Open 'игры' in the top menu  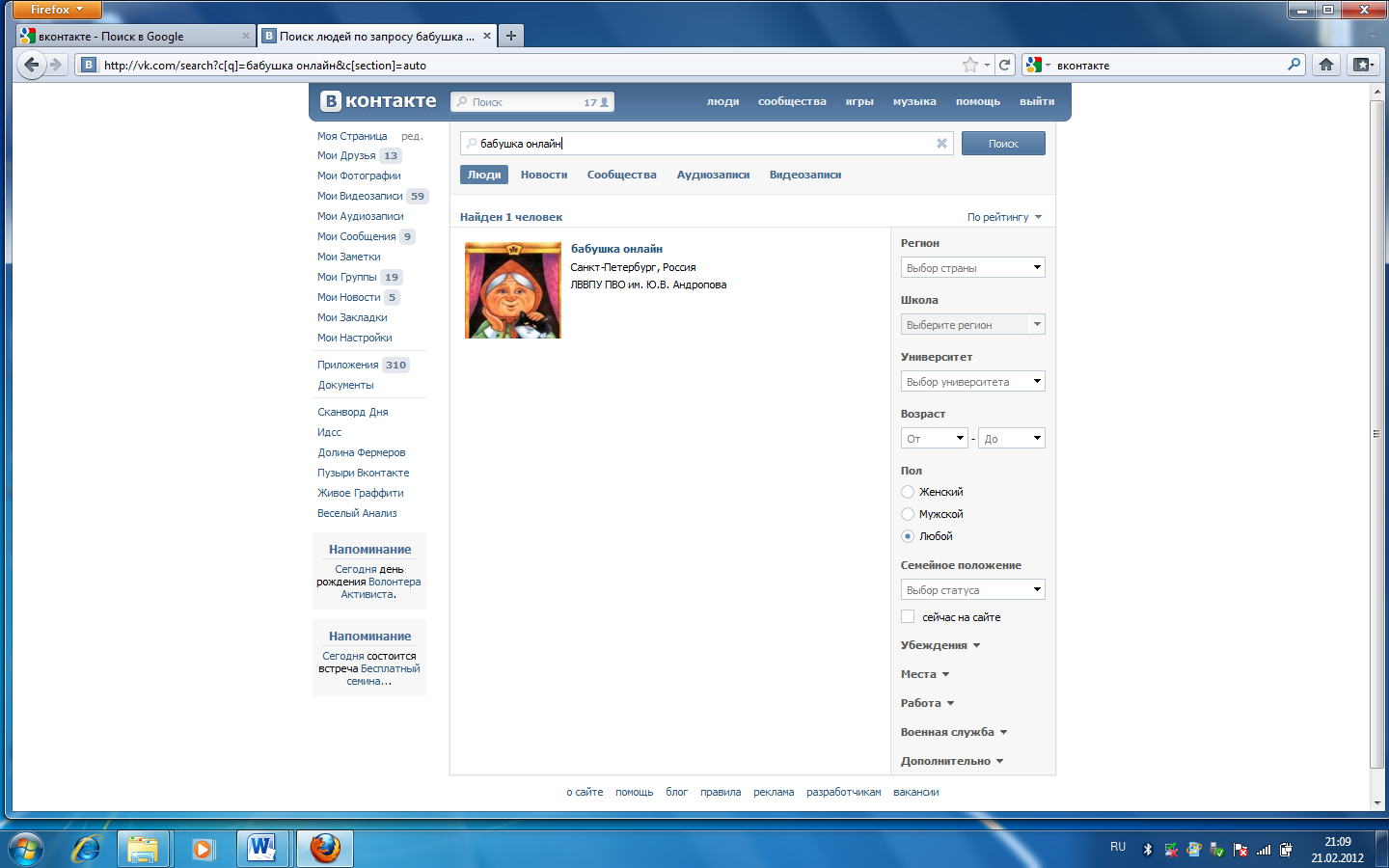pos(859,101)
